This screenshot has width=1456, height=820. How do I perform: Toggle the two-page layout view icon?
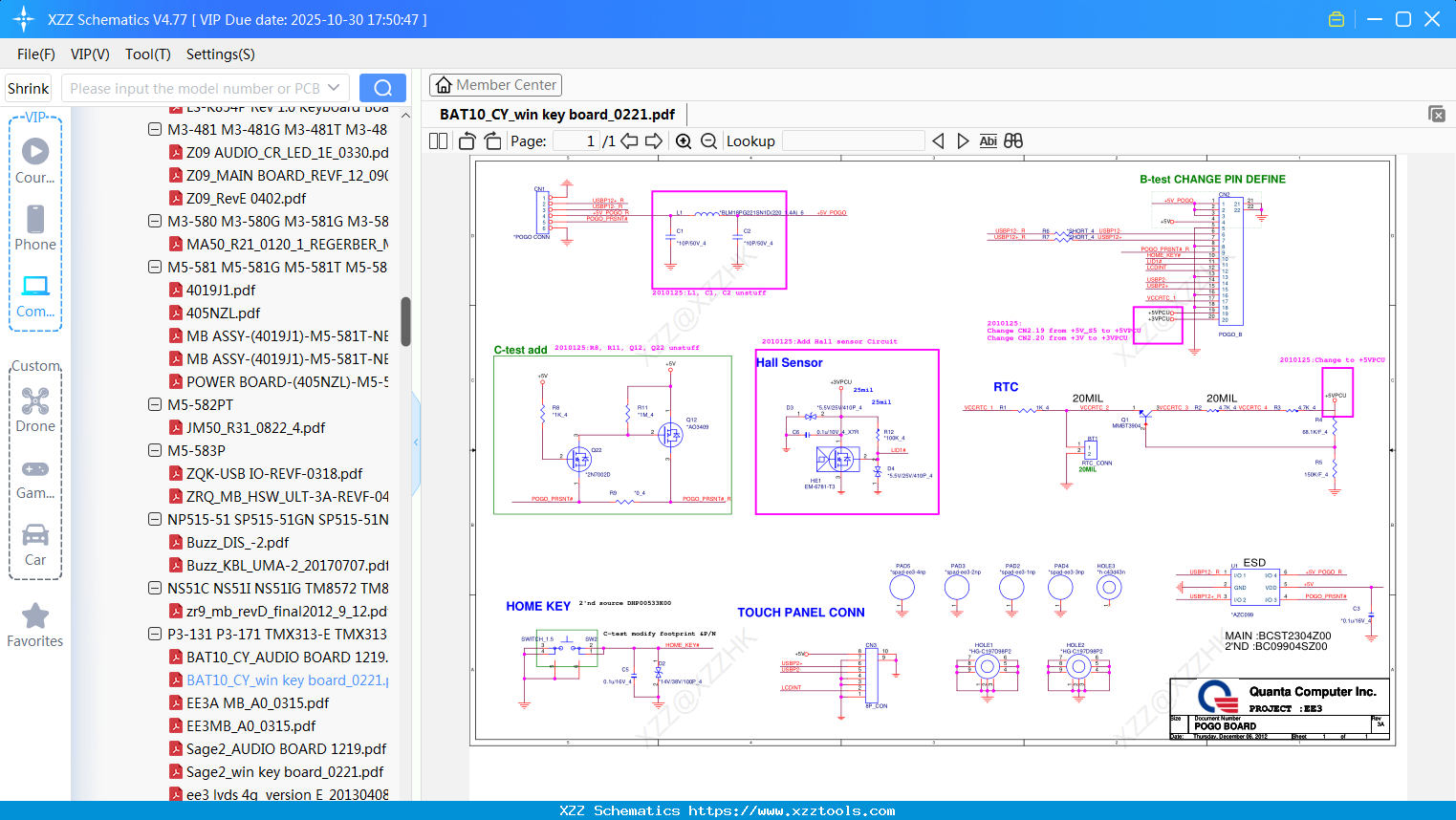439,141
